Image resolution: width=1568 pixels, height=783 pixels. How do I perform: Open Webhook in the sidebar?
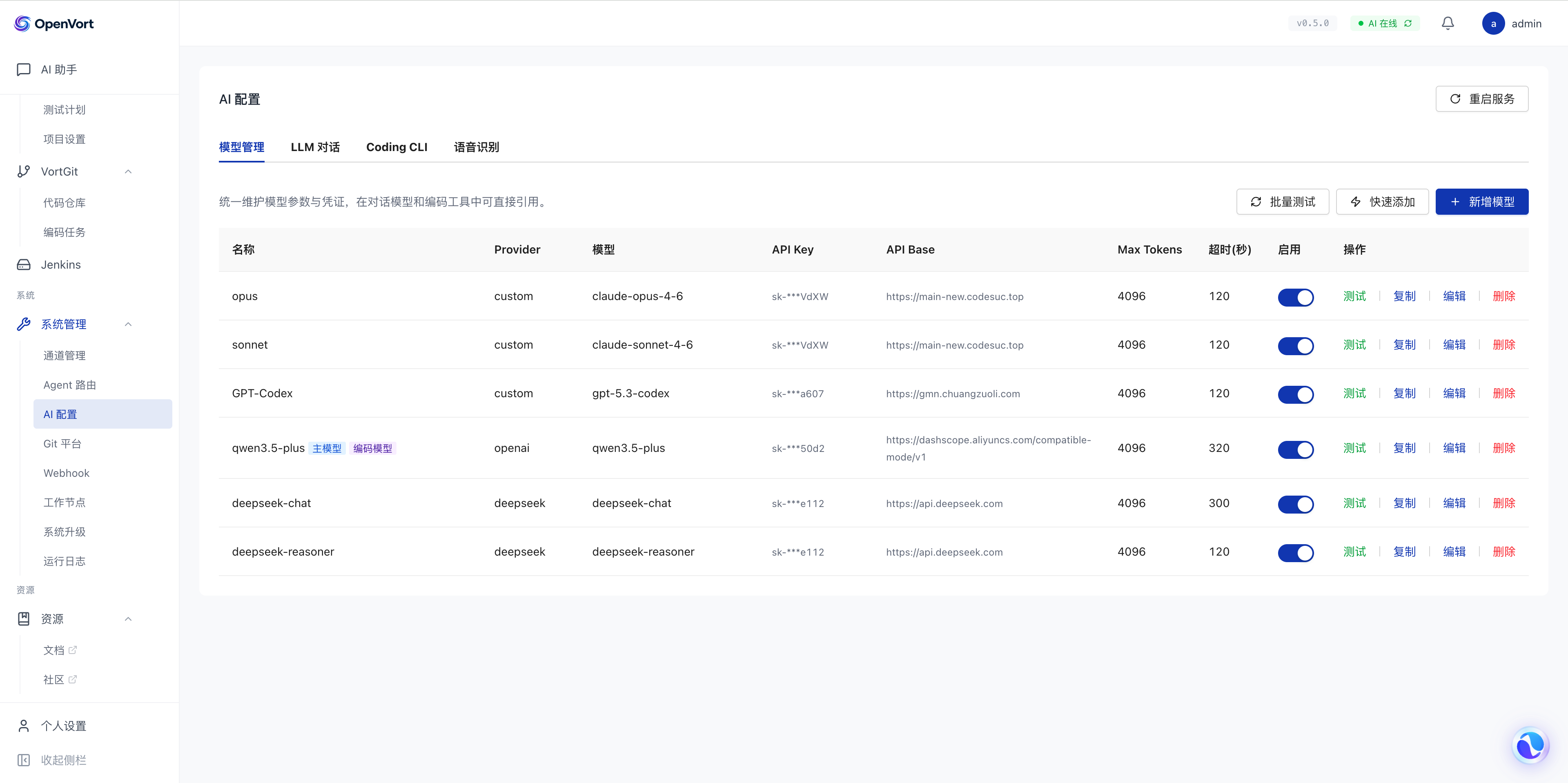103,473
